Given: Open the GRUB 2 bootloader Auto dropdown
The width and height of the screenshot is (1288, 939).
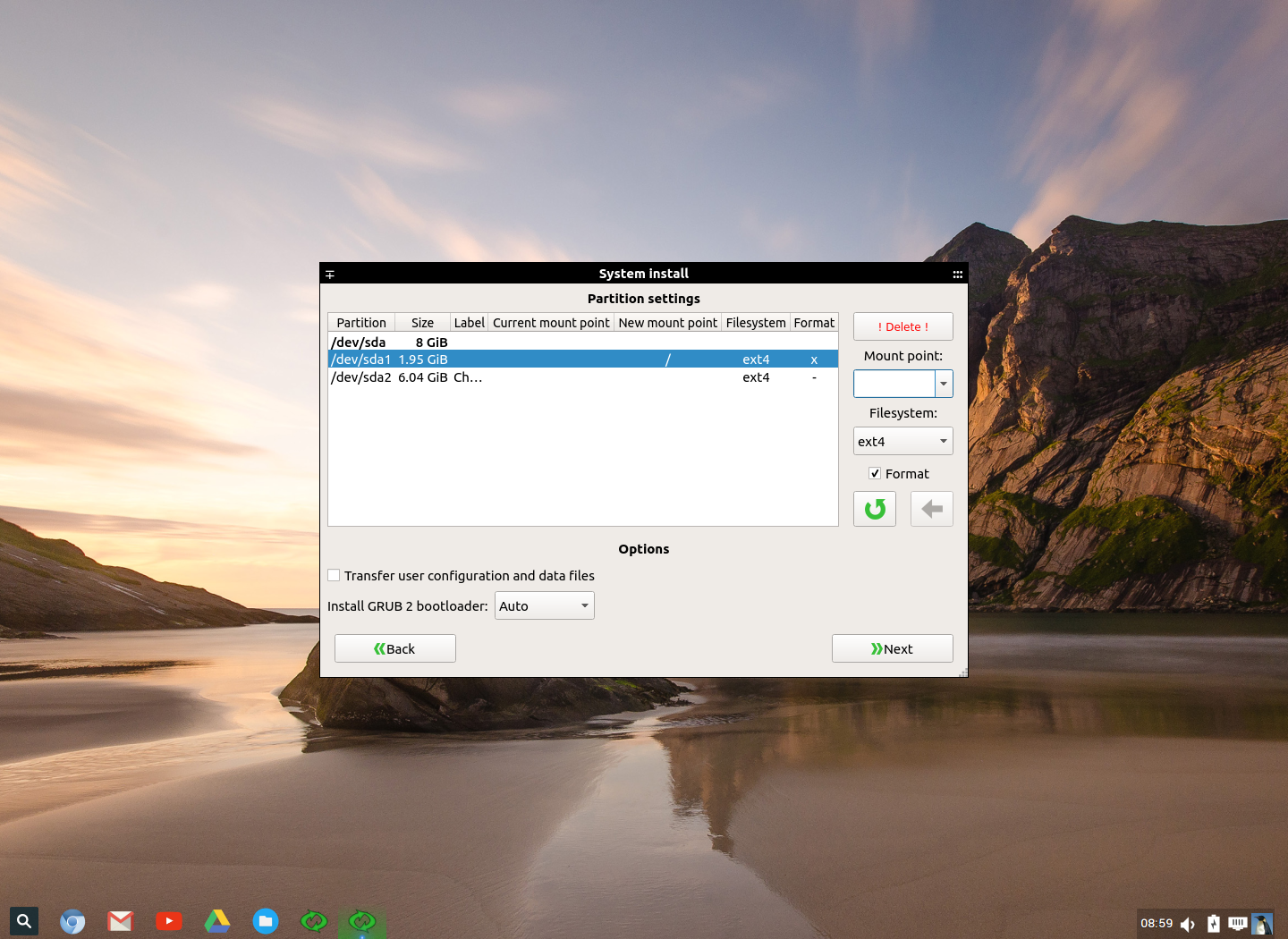Looking at the screenshot, I should [x=545, y=605].
